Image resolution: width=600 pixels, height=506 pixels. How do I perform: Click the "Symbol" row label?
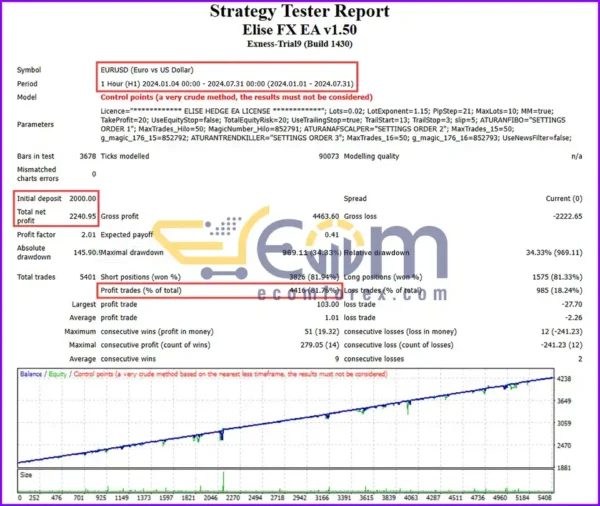point(29,70)
